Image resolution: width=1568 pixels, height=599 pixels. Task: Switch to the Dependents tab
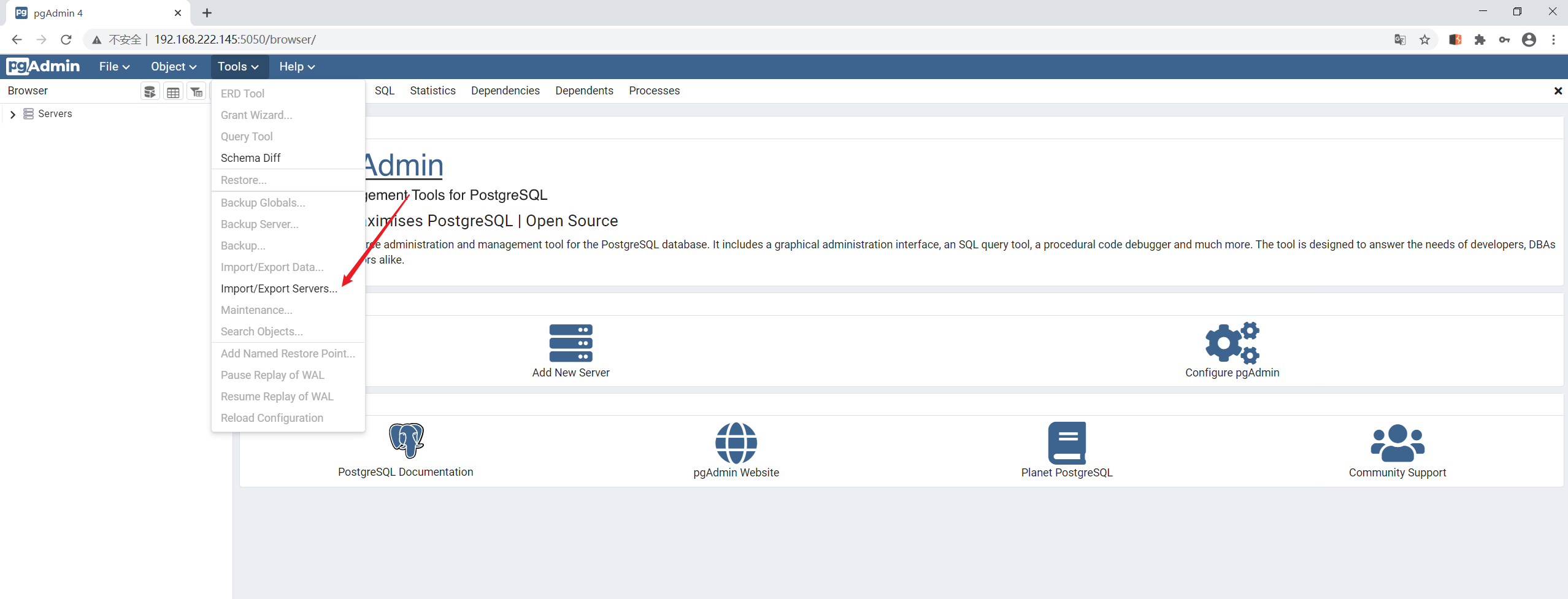[x=584, y=90]
